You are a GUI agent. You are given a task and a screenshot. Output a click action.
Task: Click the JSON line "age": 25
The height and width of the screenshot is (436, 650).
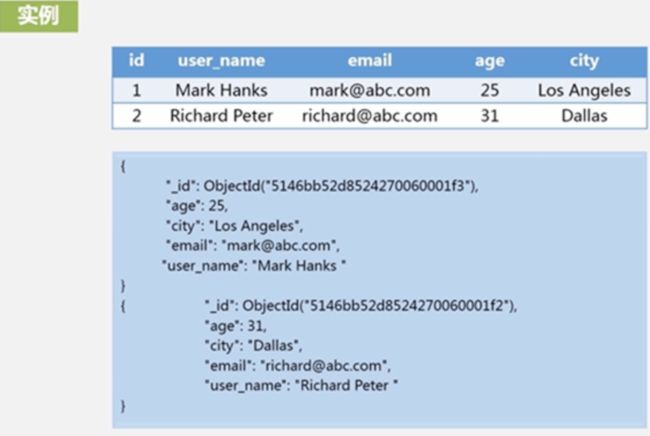tap(197, 206)
